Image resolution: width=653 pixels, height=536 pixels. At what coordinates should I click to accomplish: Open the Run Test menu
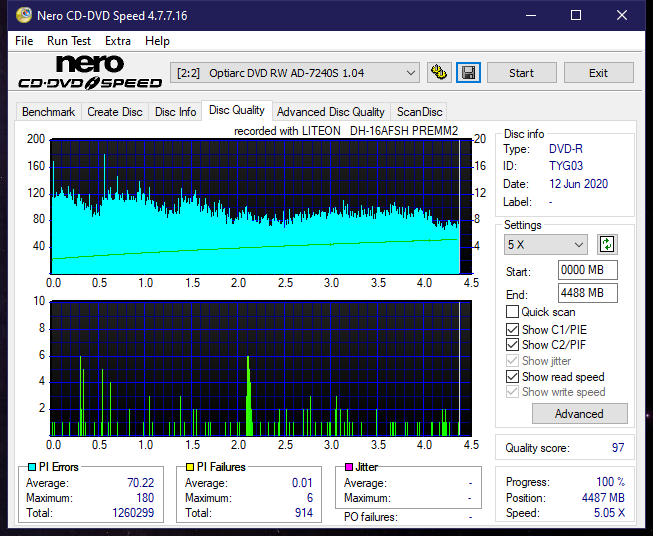point(69,41)
